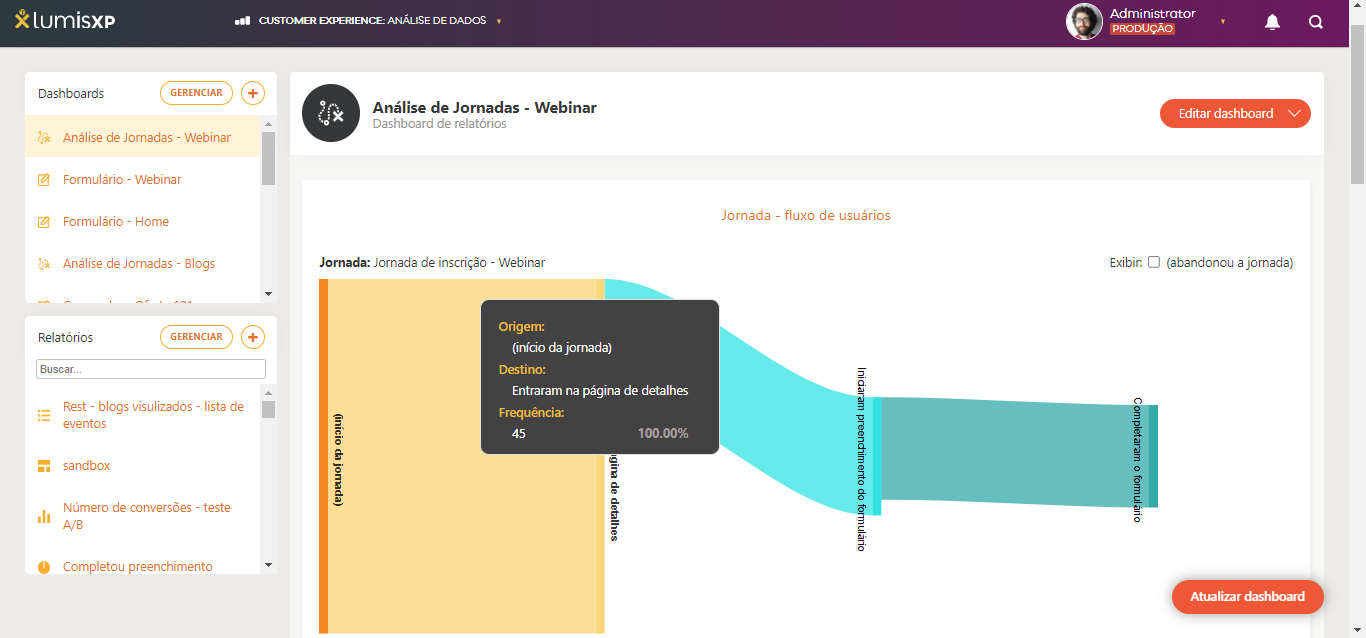
Task: Click Atualizar dashboard button
Action: coord(1248,596)
